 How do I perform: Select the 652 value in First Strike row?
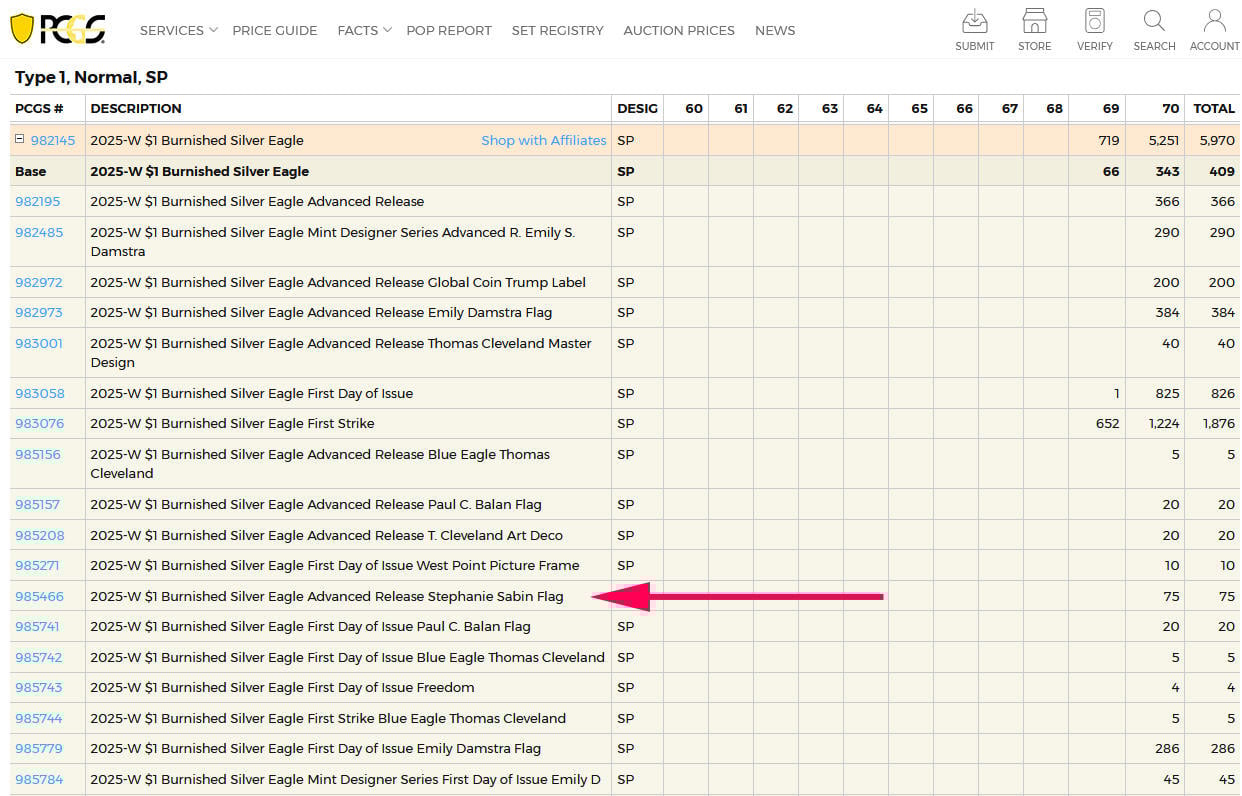pyautogui.click(x=1108, y=423)
